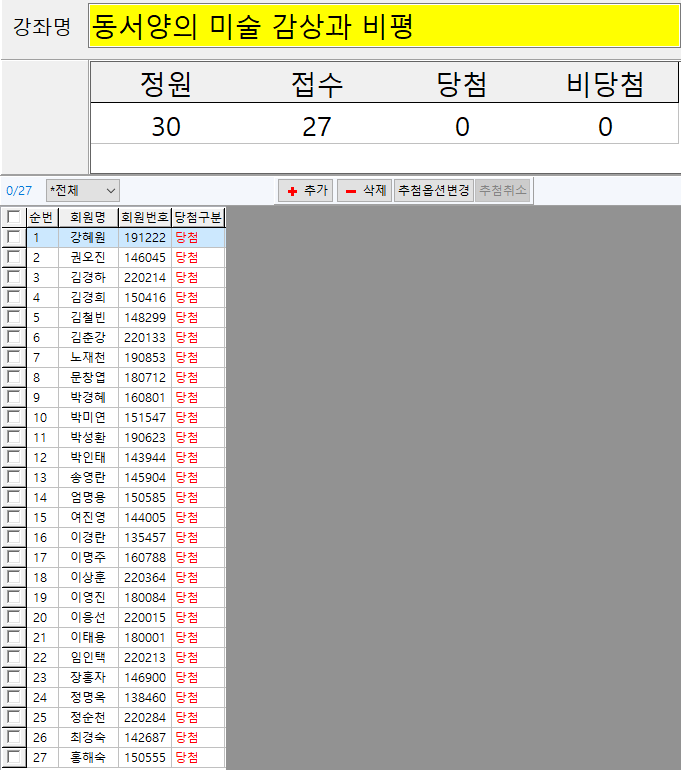Sort by 순번 column header
Viewport: 681px width, 770px height.
pyautogui.click(x=42, y=217)
